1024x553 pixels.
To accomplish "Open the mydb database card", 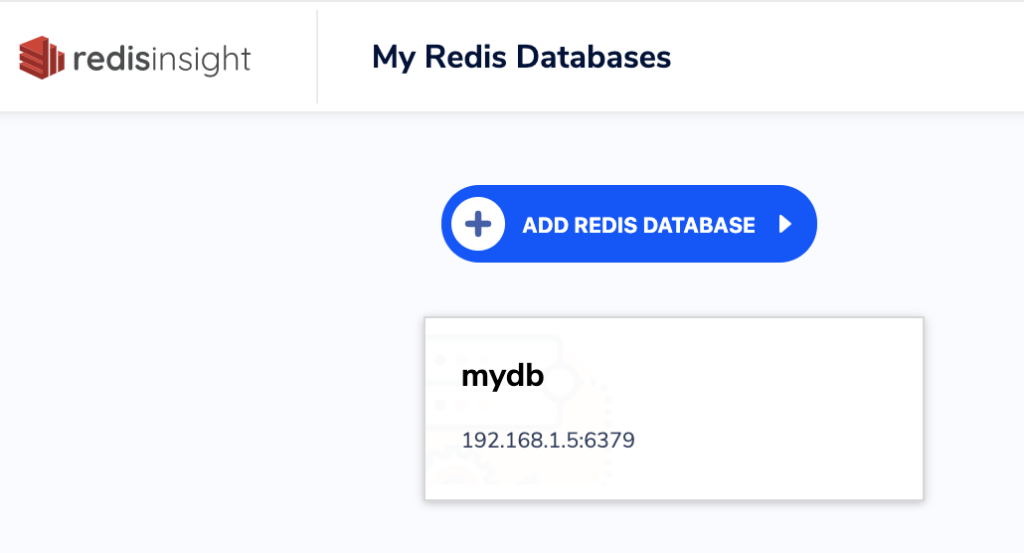I will 674,409.
